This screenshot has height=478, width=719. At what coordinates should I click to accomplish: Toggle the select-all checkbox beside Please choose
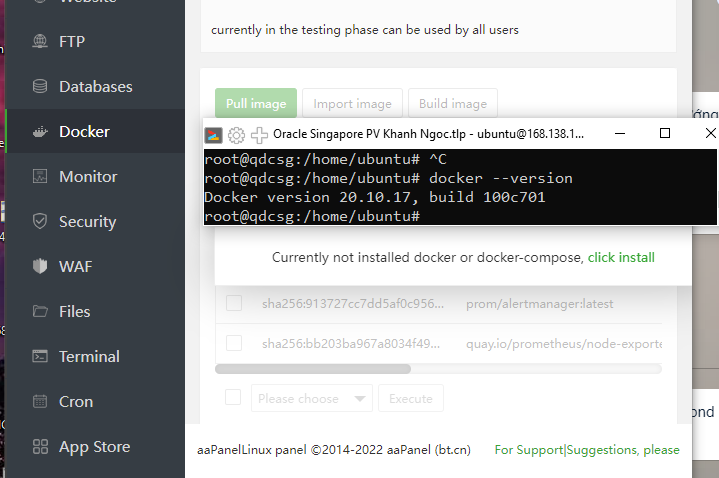pyautogui.click(x=234, y=398)
